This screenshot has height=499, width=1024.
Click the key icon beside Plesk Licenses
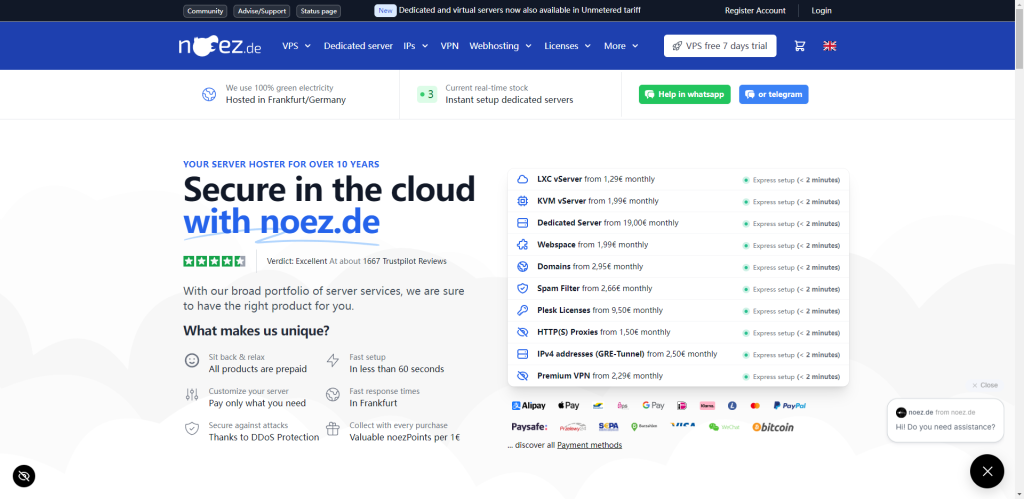point(522,310)
